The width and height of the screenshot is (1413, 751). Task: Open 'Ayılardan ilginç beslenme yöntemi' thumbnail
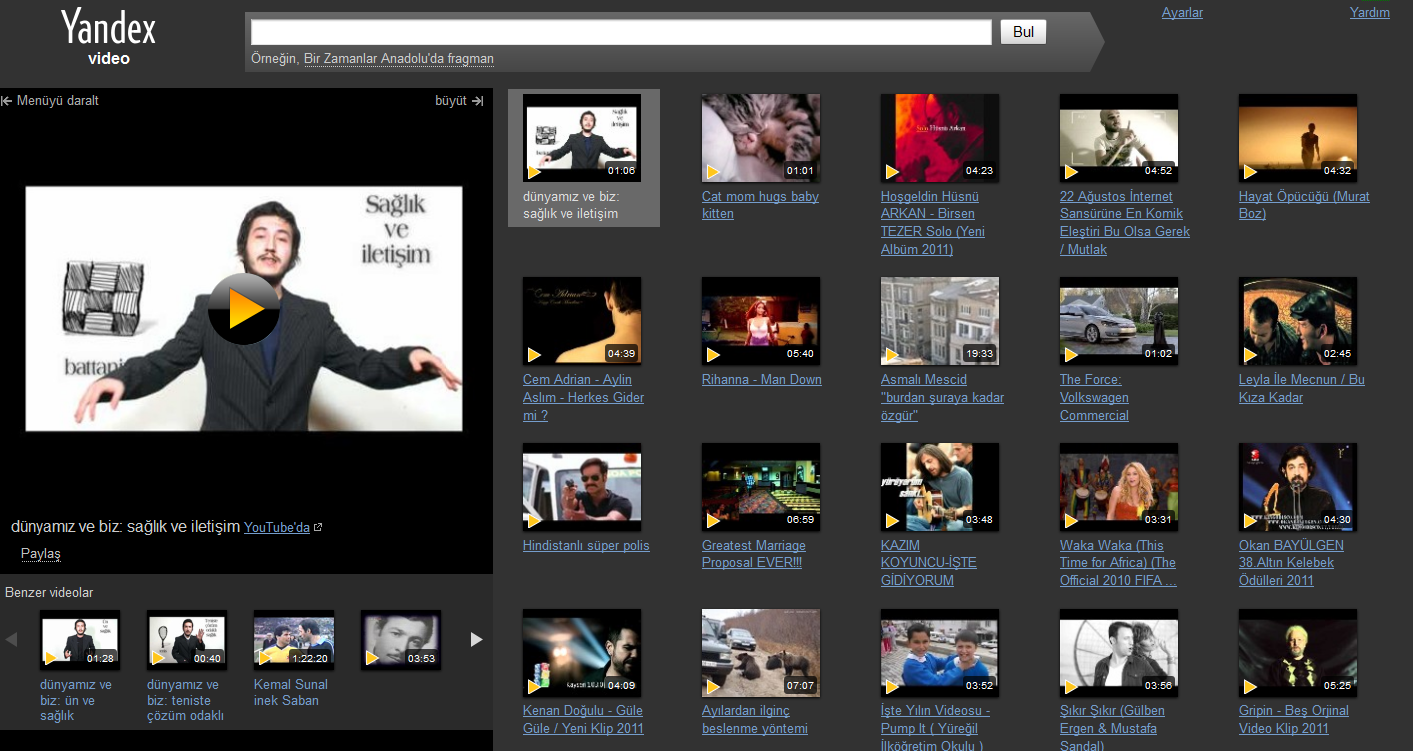(761, 653)
